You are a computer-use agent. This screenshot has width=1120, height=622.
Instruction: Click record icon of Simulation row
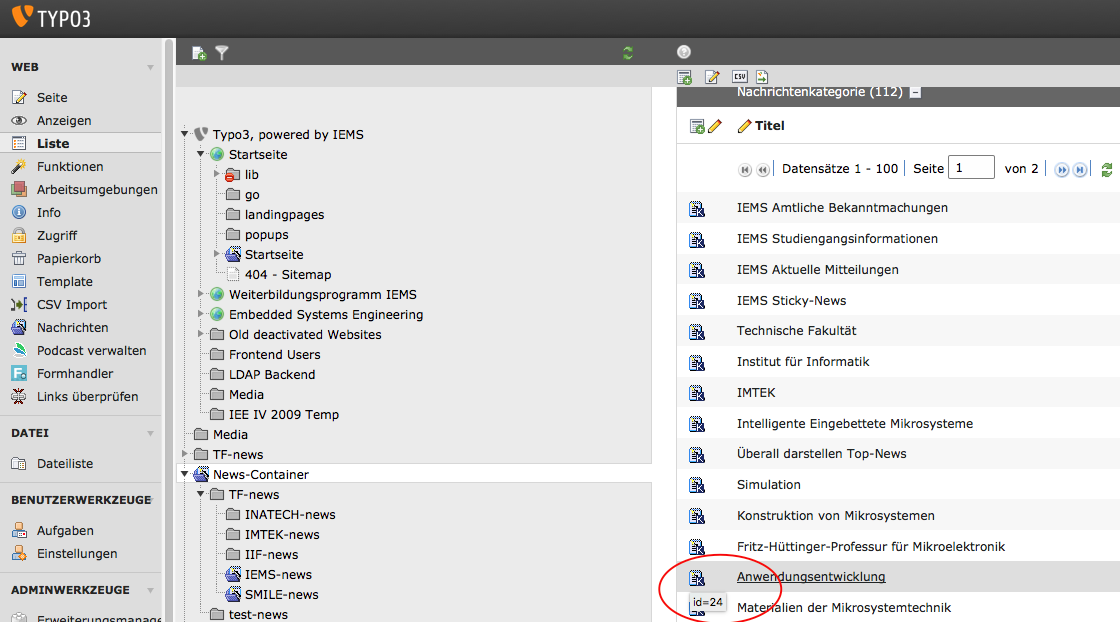click(x=697, y=486)
